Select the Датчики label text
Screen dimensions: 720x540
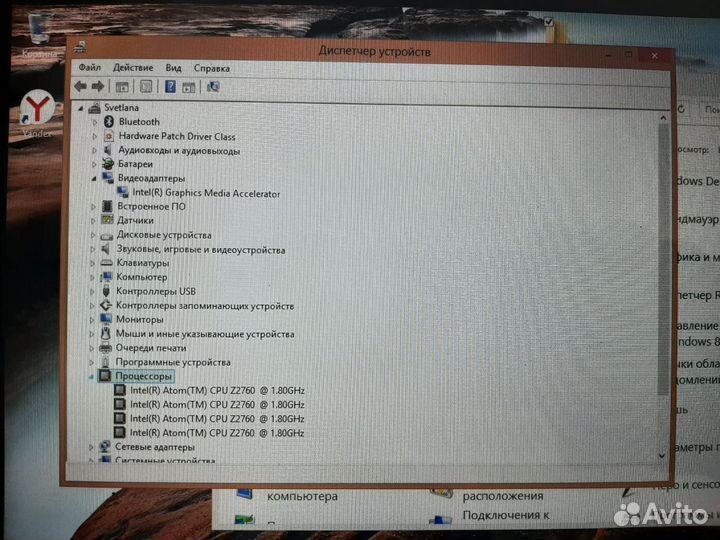click(x=135, y=220)
